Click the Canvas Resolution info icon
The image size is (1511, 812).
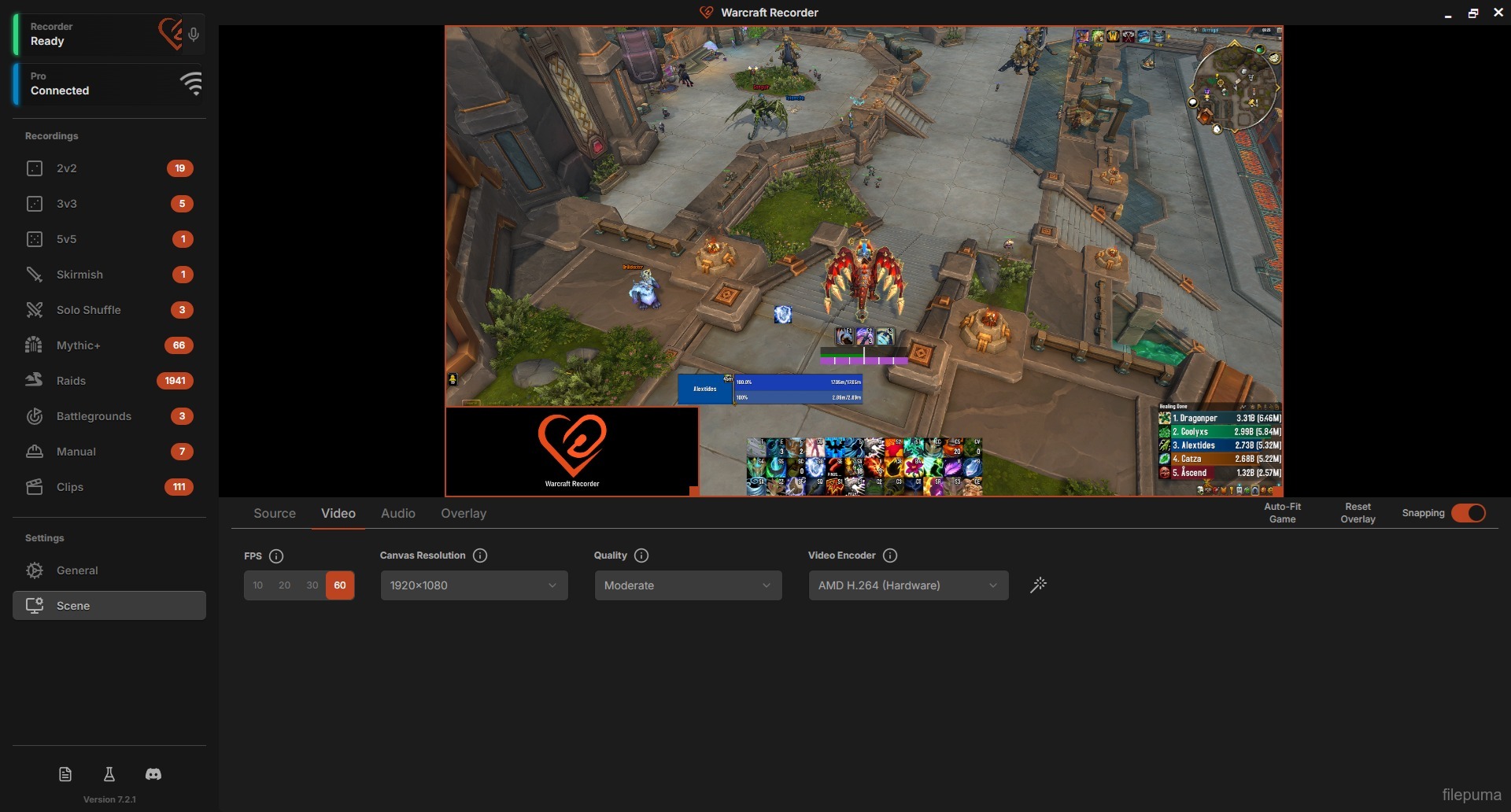(480, 555)
